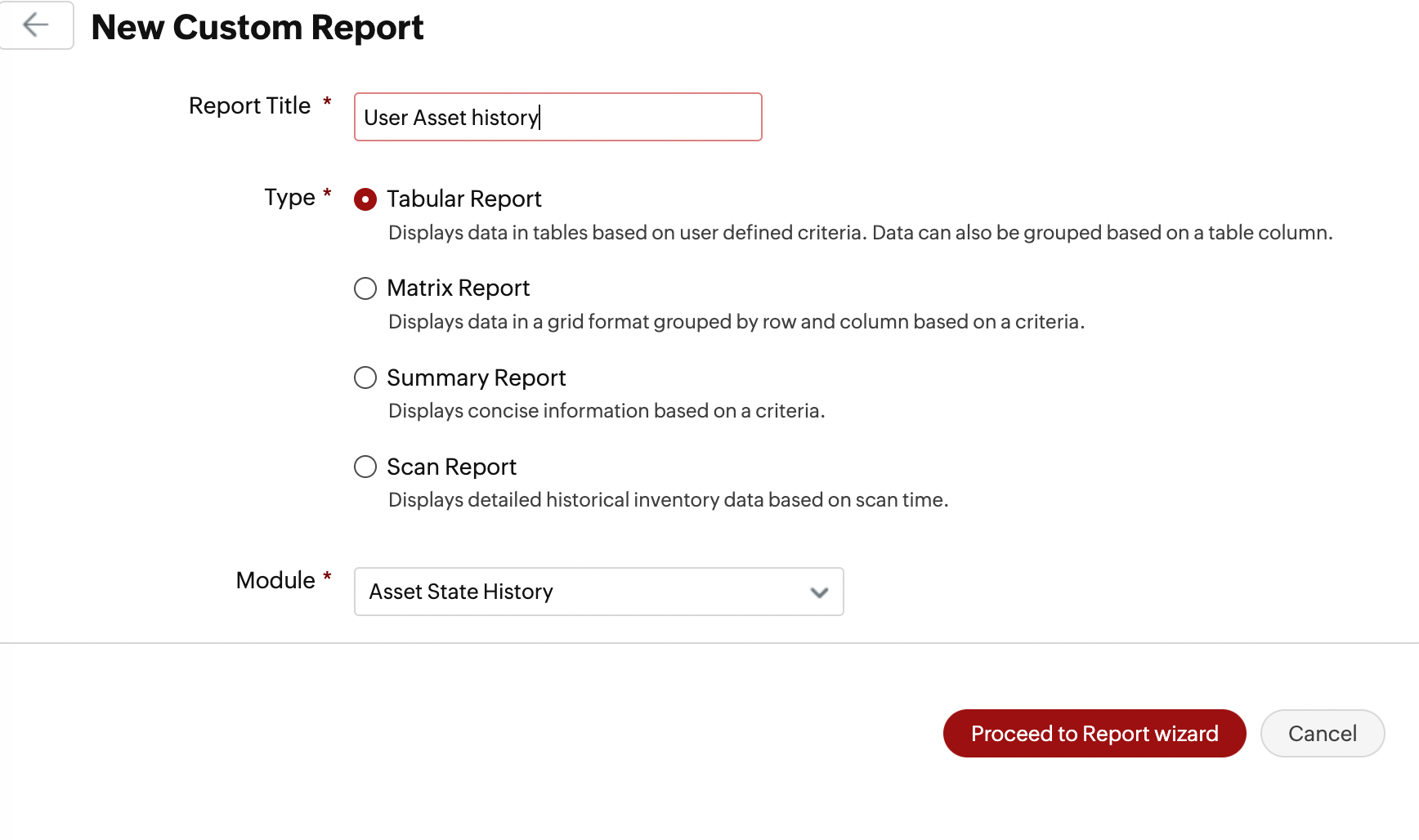1419x840 pixels.
Task: Click the Report Title field label
Action: [249, 106]
